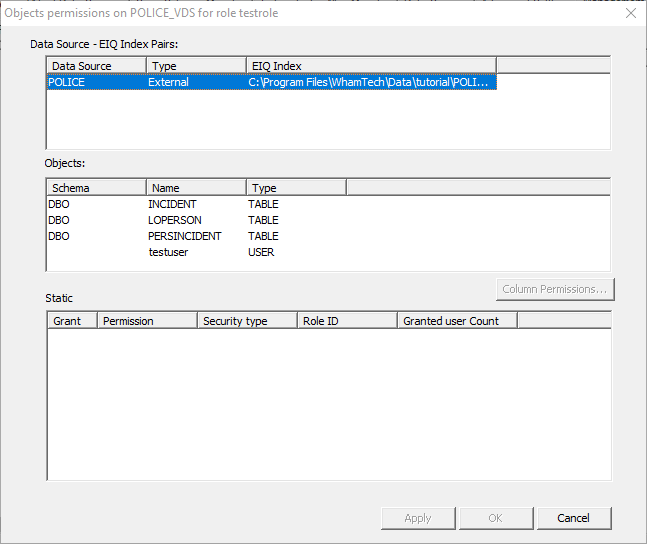The width and height of the screenshot is (647, 544).
Task: Click the Role ID column header
Action: [346, 321]
